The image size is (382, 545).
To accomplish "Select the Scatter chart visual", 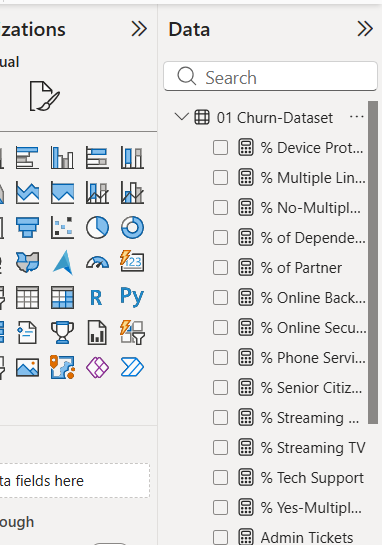I will (x=62, y=228).
